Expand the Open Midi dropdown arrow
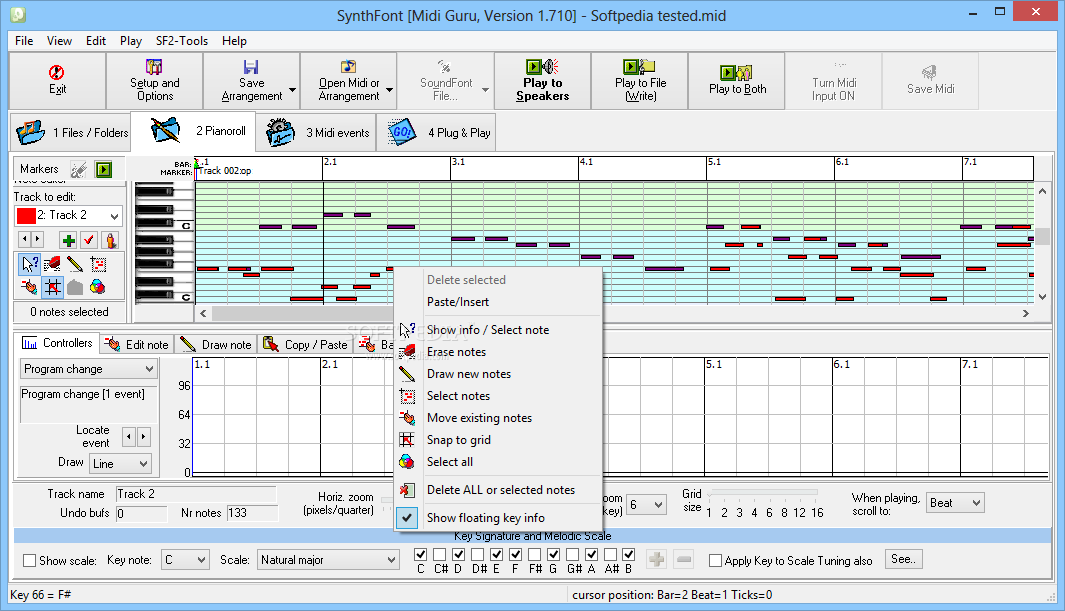Viewport: 1065px width, 611px height. [390, 89]
